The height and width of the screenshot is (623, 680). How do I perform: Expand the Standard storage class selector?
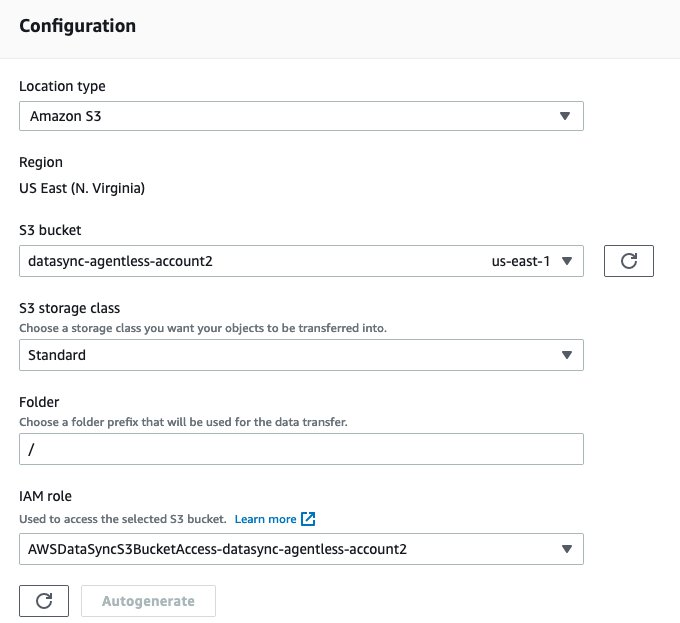[x=300, y=355]
